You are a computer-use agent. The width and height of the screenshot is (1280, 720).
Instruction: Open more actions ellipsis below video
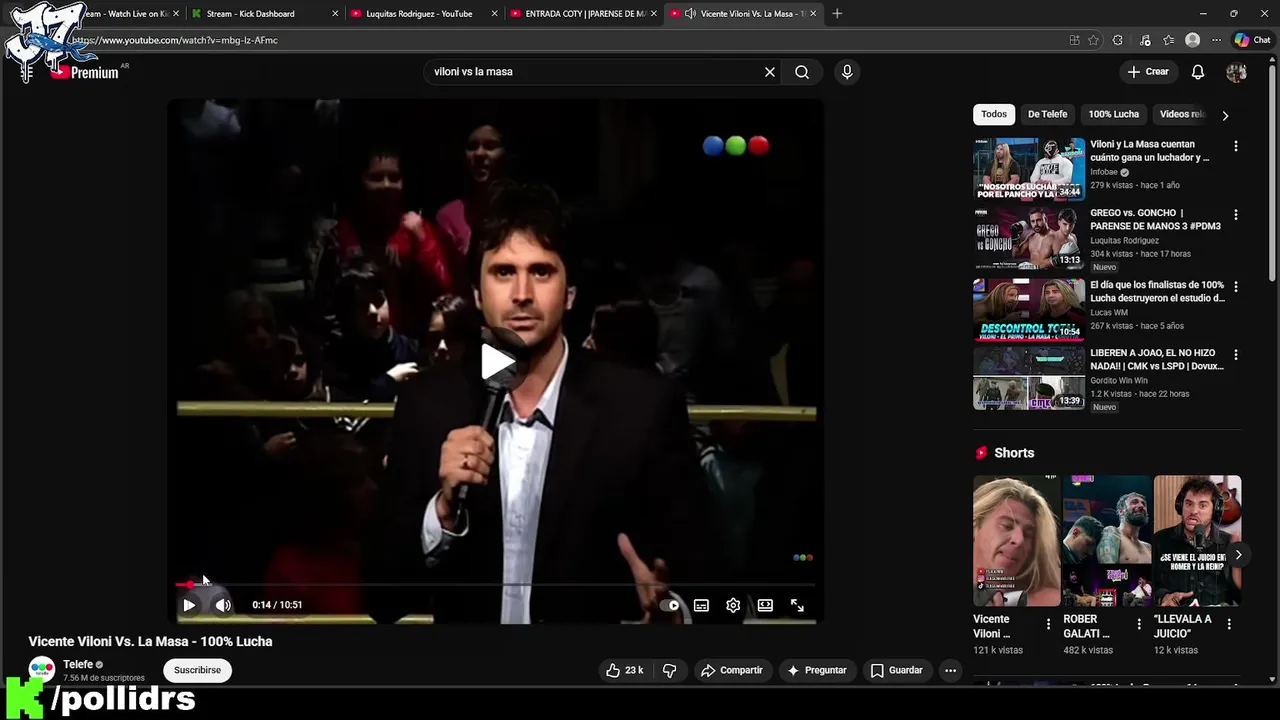coord(950,670)
